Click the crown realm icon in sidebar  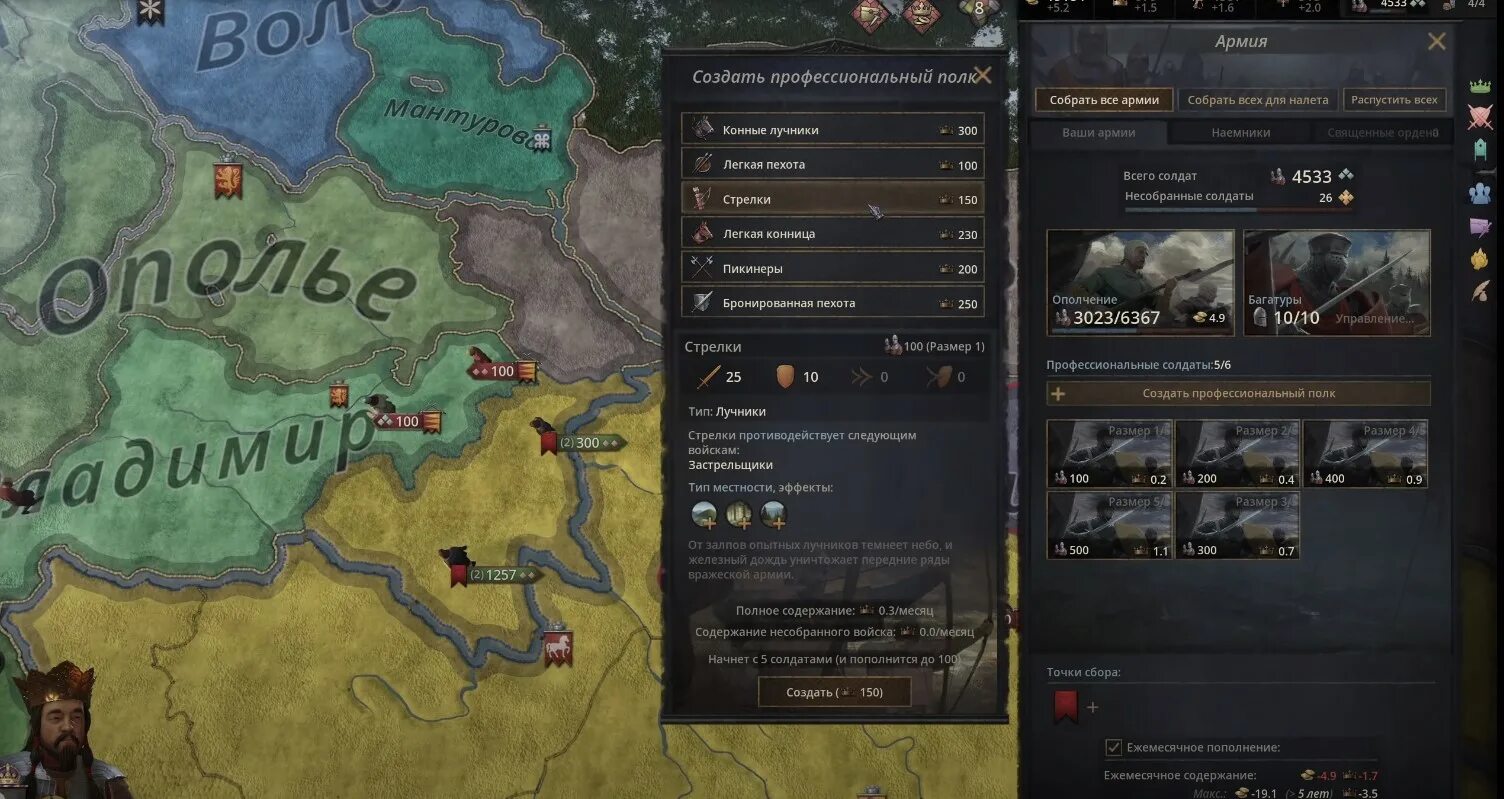[x=1480, y=86]
